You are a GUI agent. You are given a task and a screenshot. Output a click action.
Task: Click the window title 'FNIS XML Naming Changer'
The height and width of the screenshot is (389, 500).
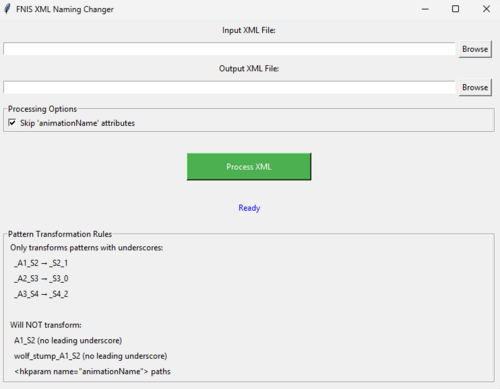pyautogui.click(x=65, y=9)
